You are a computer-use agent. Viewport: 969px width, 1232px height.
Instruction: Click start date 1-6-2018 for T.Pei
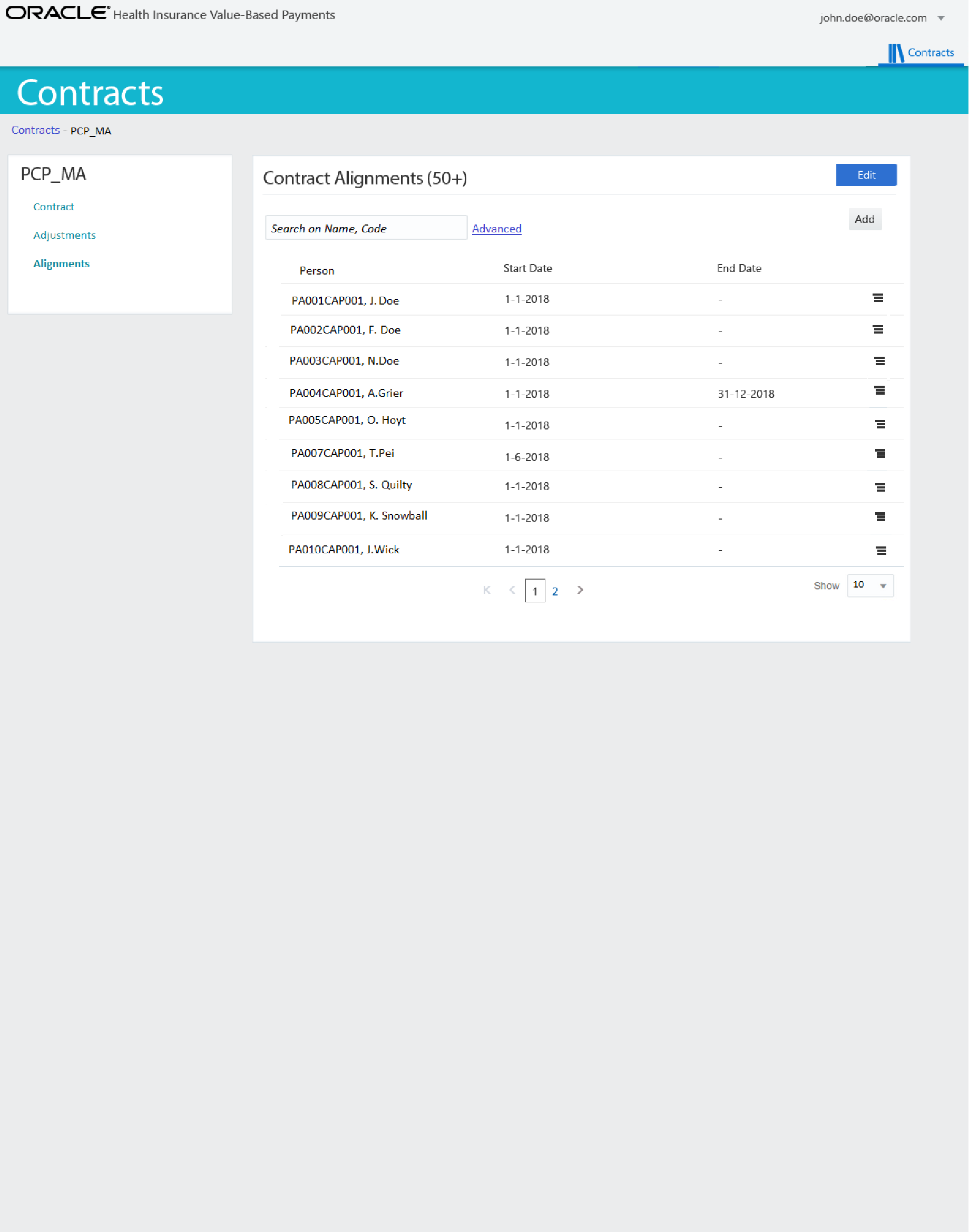(x=526, y=457)
